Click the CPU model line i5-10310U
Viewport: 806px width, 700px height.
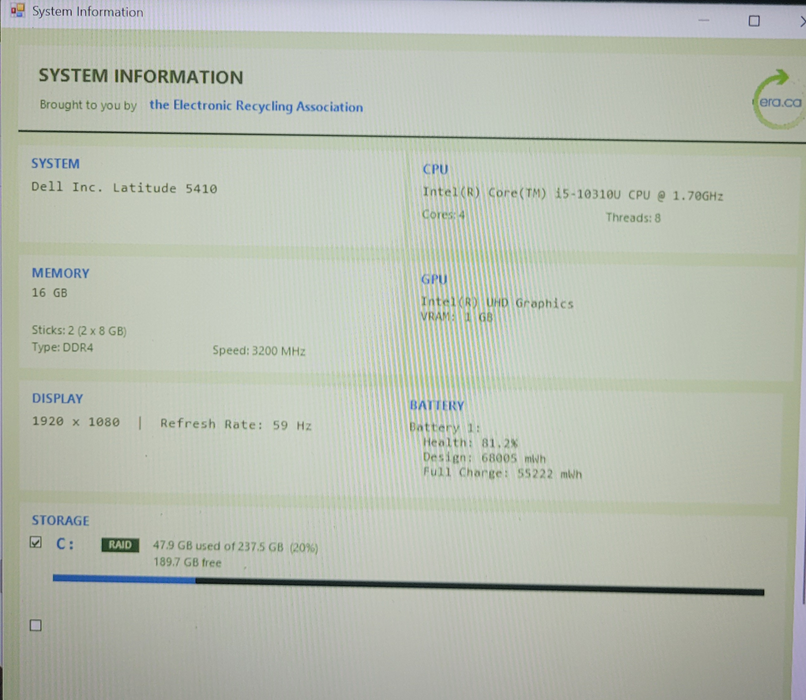573,194
